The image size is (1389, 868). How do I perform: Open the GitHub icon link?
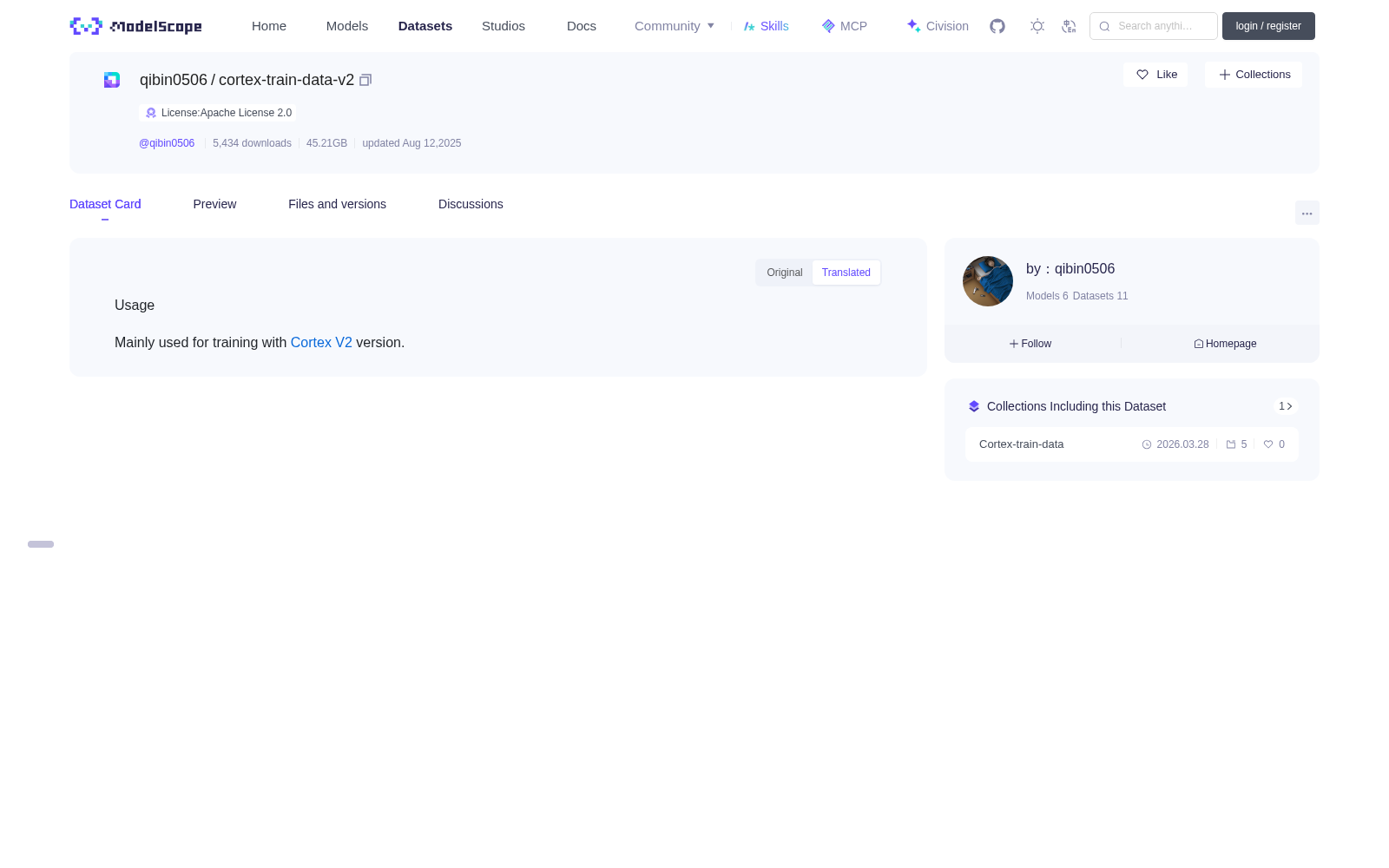[997, 26]
